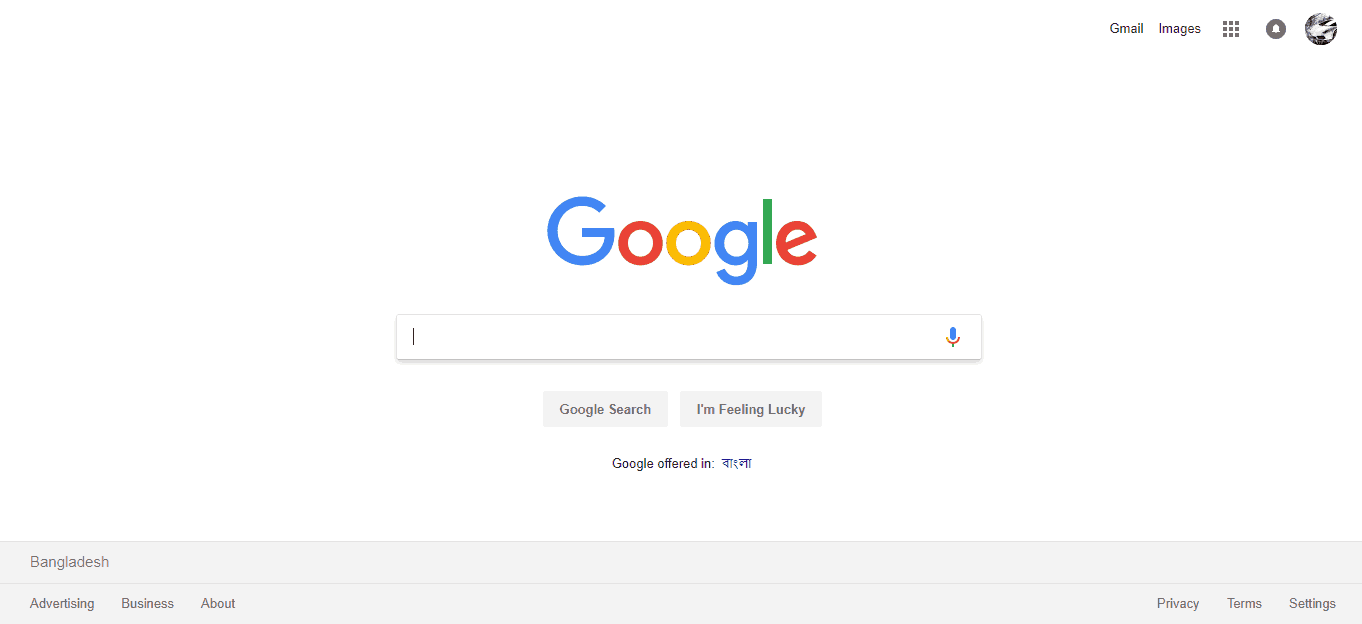Go to Images in the top bar

point(1179,28)
